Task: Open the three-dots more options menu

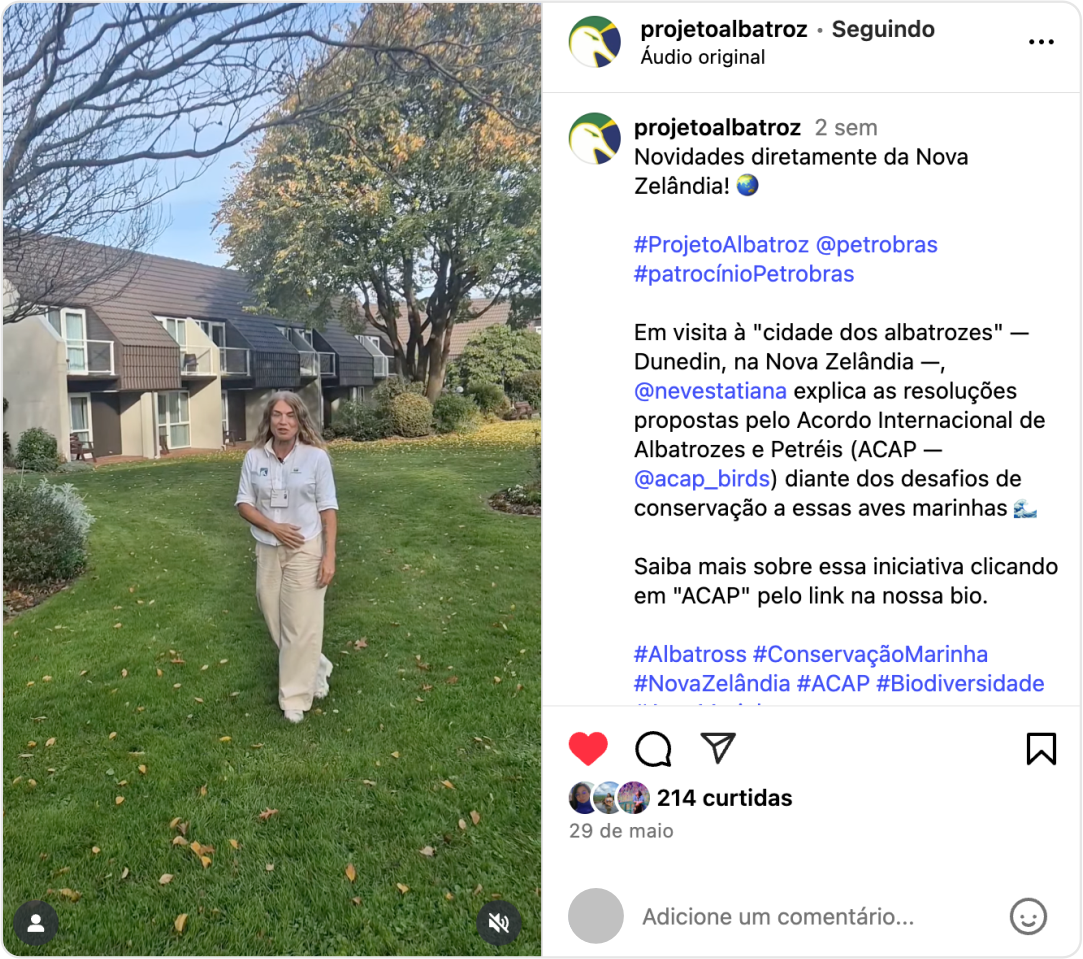Action: 1041,42
